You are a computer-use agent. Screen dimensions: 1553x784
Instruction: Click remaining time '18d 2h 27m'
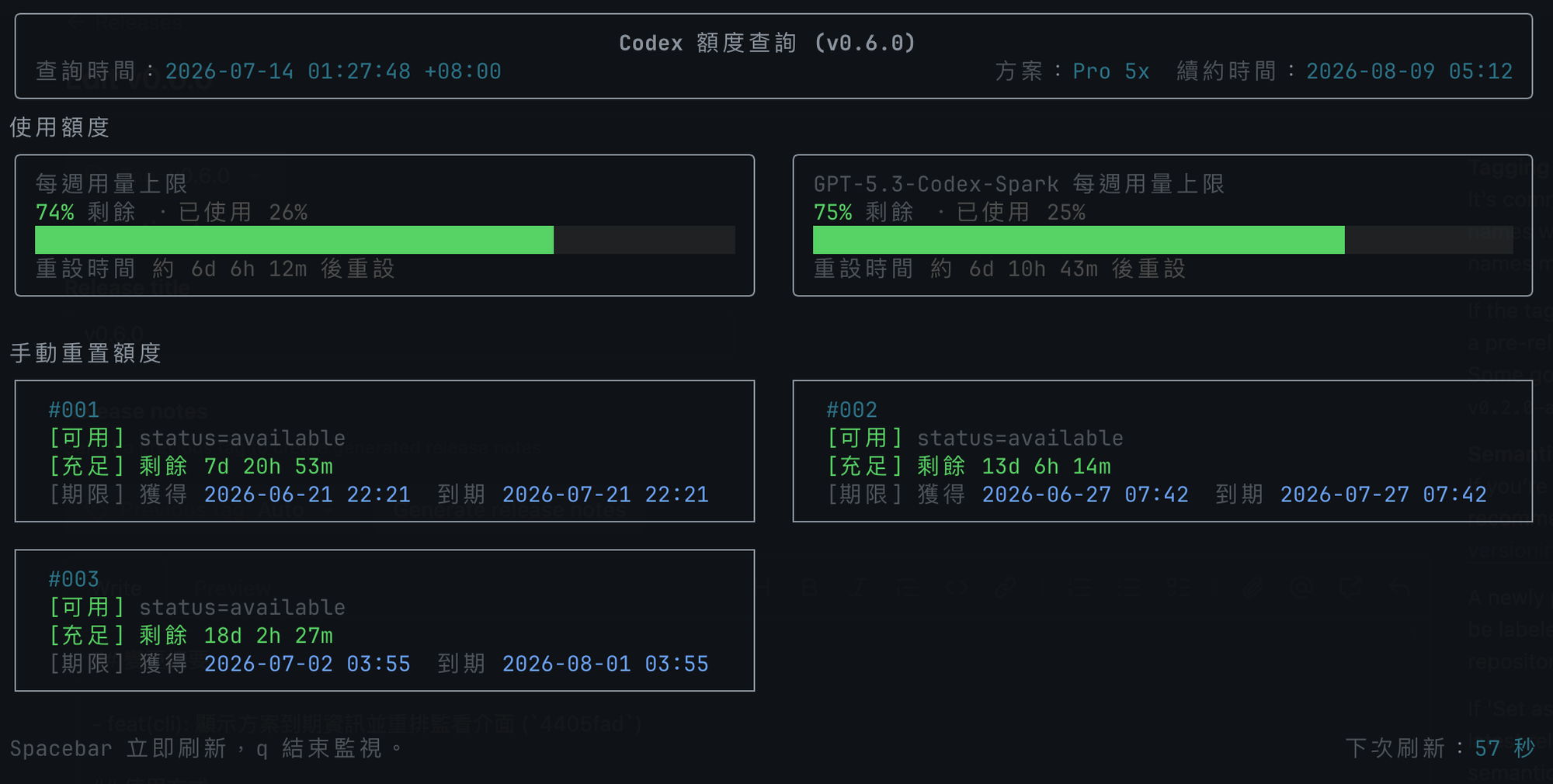pos(269,636)
